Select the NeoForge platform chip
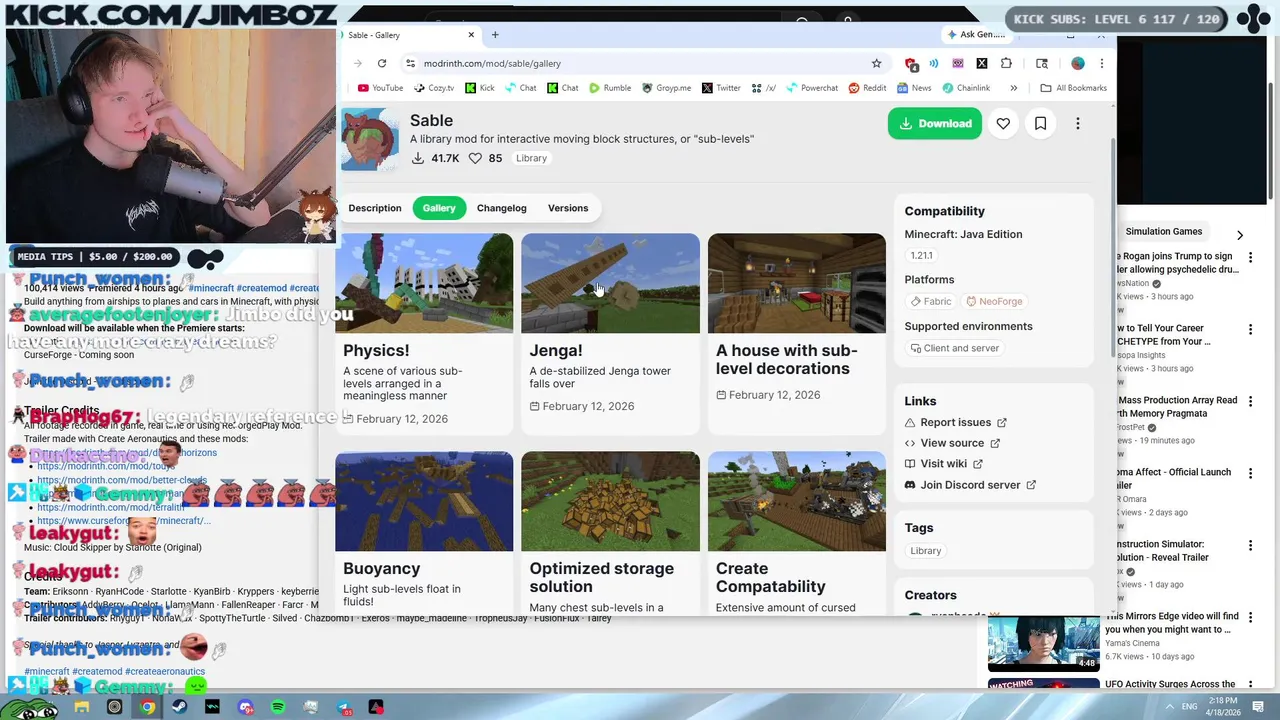The height and width of the screenshot is (720, 1280). tap(994, 301)
